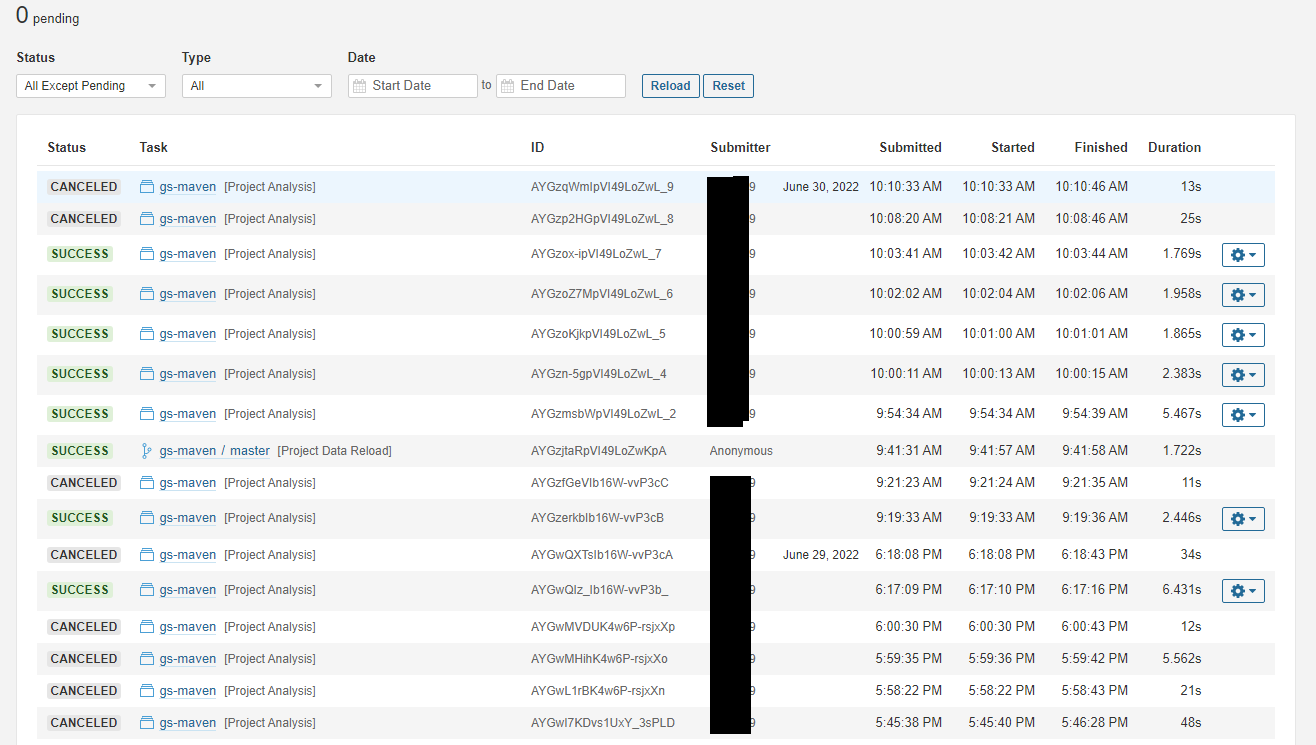Click the June 30, 2022 date text

pyautogui.click(x=821, y=187)
